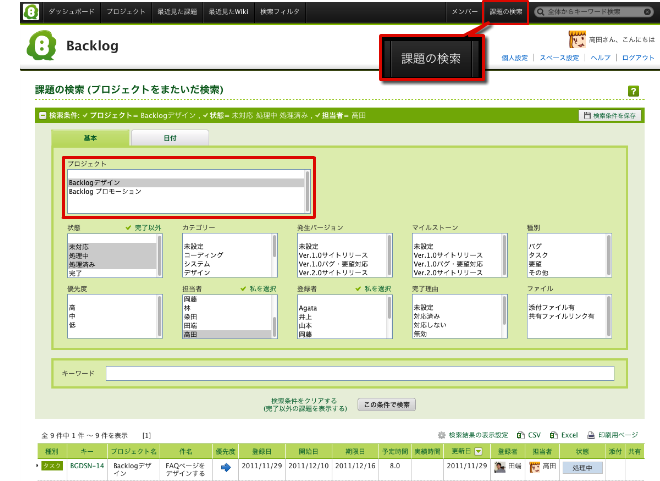Select Backlog プロモーション in project list

(186, 191)
